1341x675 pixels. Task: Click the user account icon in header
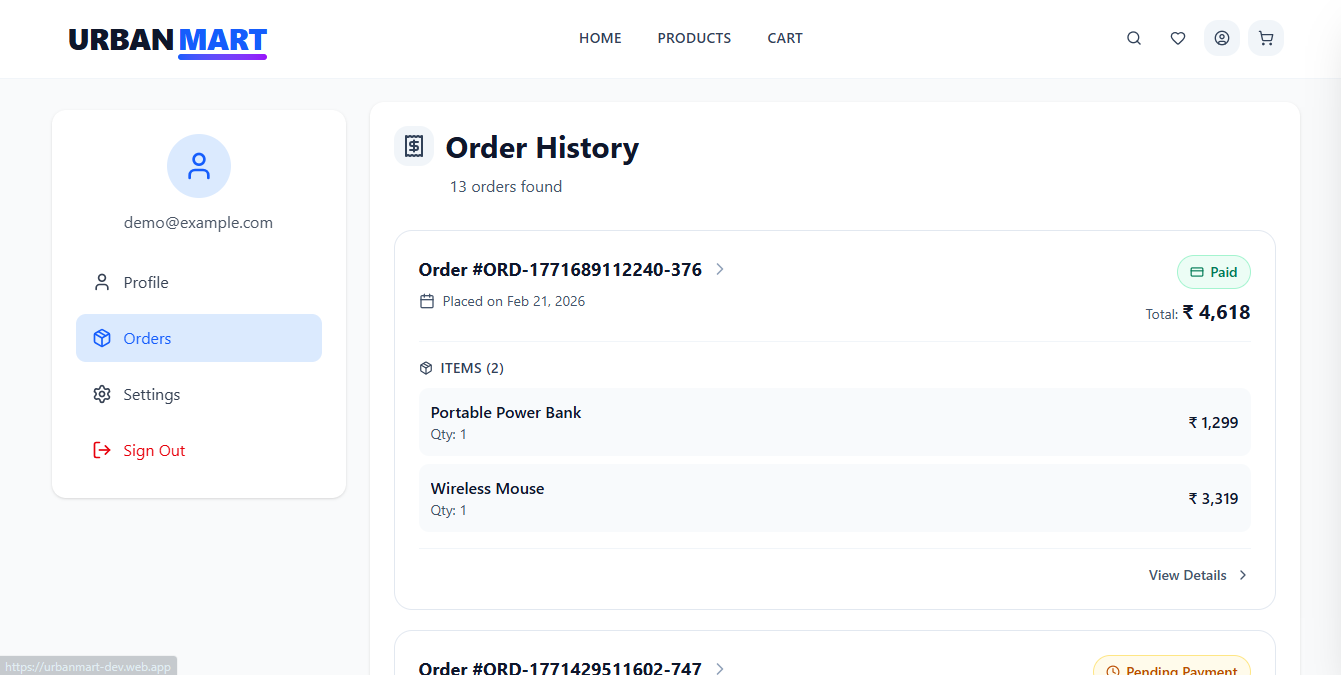1222,38
